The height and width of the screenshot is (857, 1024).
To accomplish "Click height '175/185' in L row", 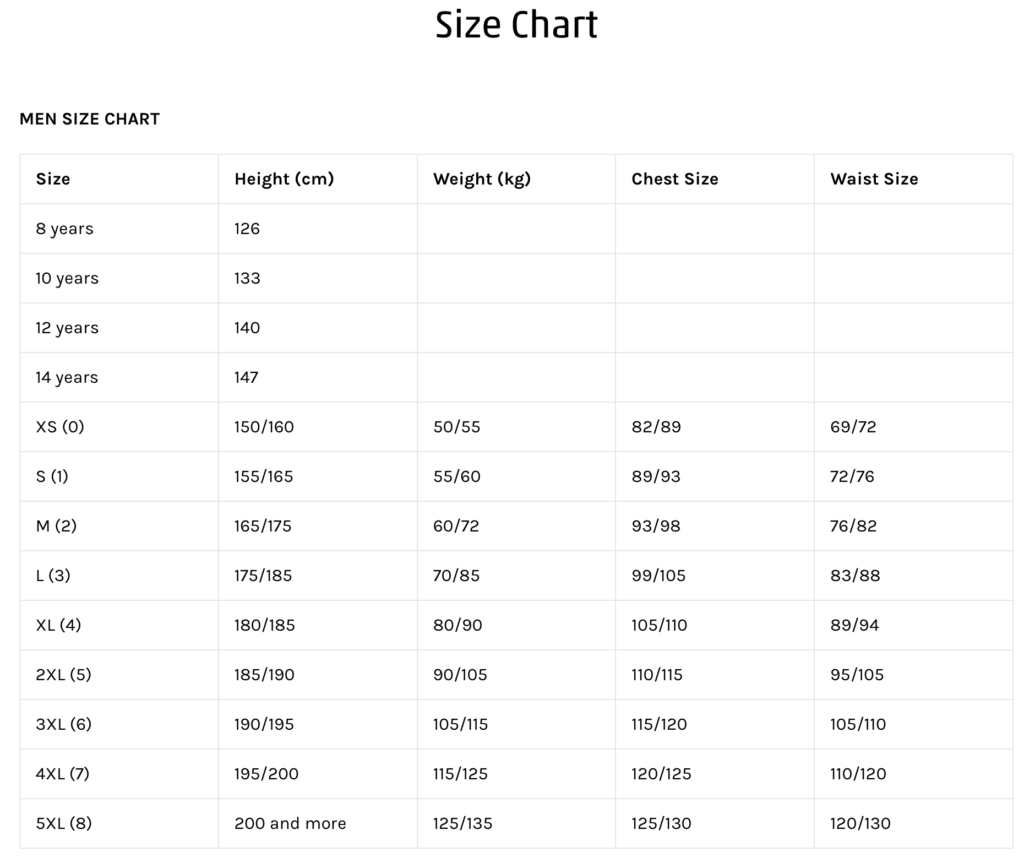I will point(263,576).
